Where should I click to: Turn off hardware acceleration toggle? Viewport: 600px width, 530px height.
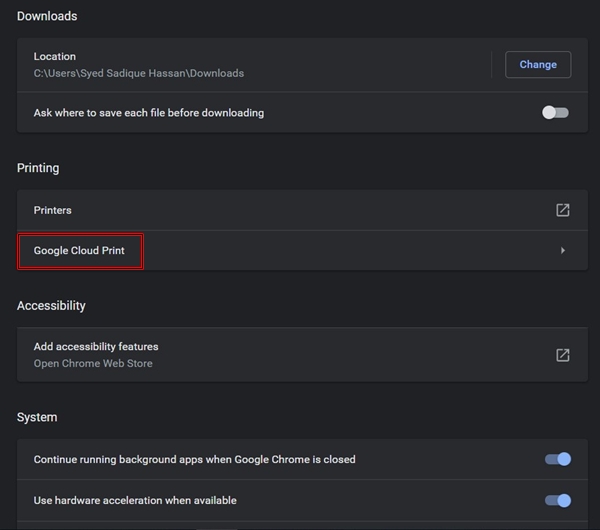(x=558, y=500)
